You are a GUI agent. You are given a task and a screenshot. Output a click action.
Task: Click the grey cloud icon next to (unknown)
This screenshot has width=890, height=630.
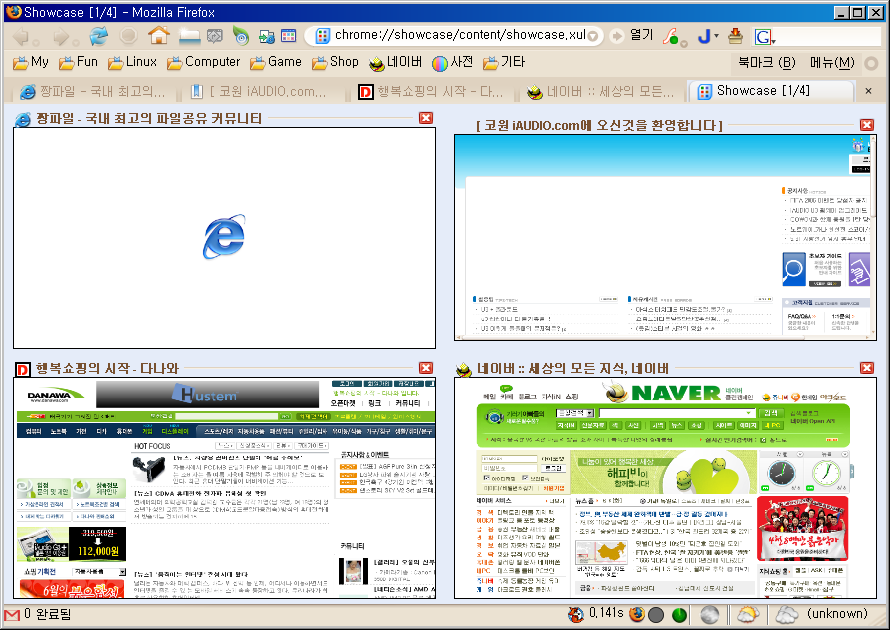click(x=787, y=614)
